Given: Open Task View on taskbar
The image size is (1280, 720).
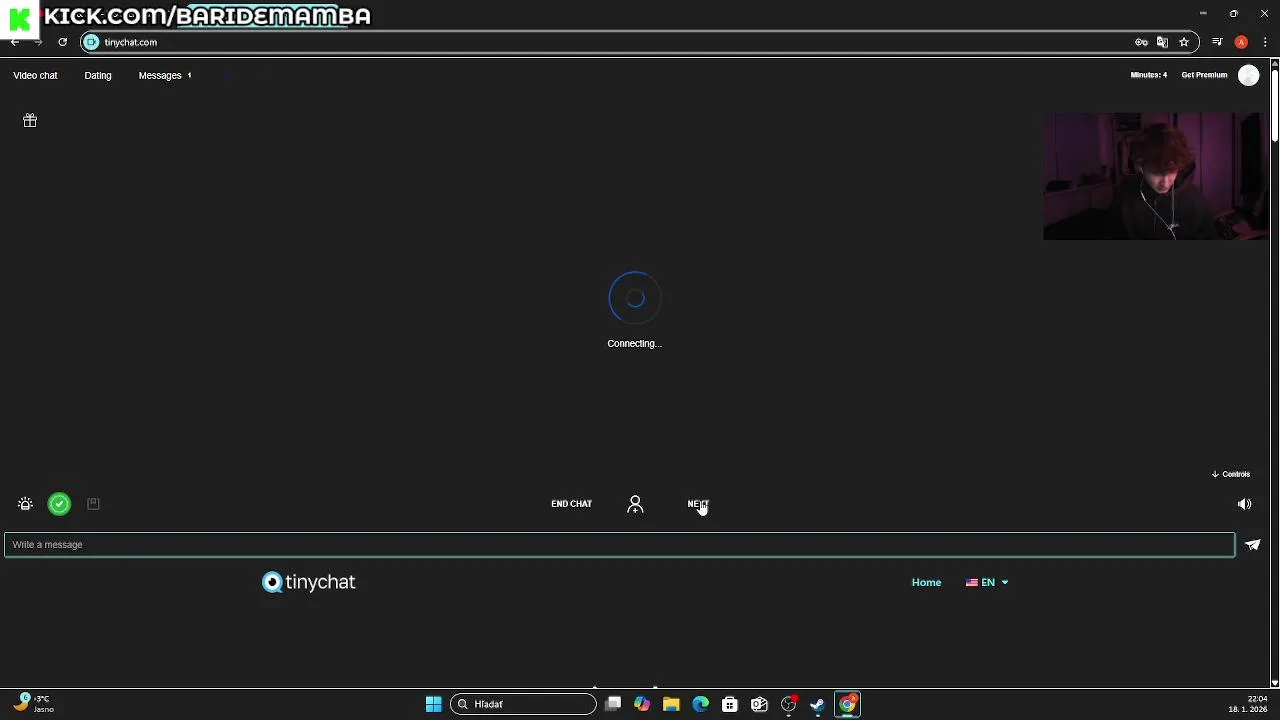Looking at the screenshot, I should [613, 704].
